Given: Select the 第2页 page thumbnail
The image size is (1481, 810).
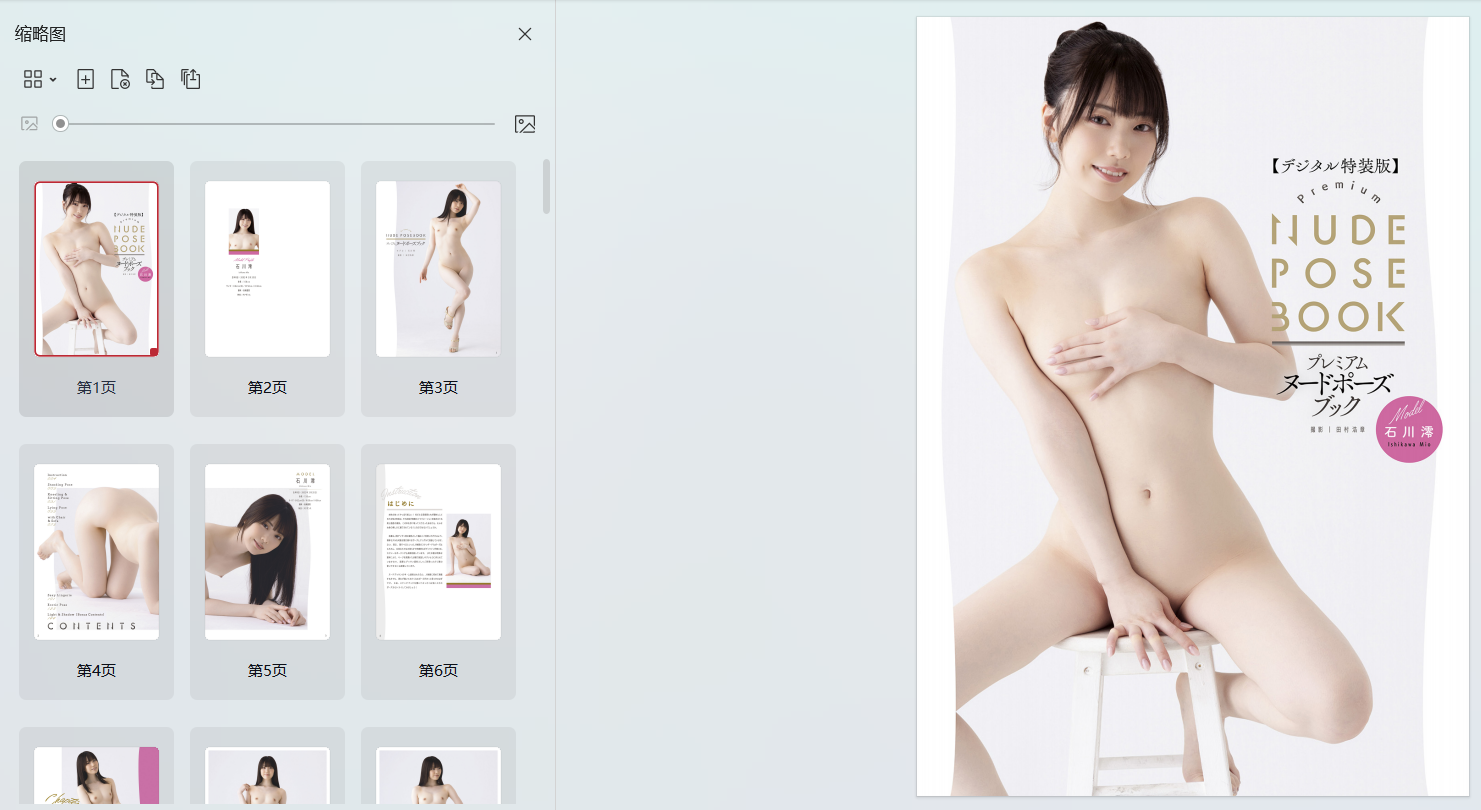Looking at the screenshot, I should coord(267,269).
